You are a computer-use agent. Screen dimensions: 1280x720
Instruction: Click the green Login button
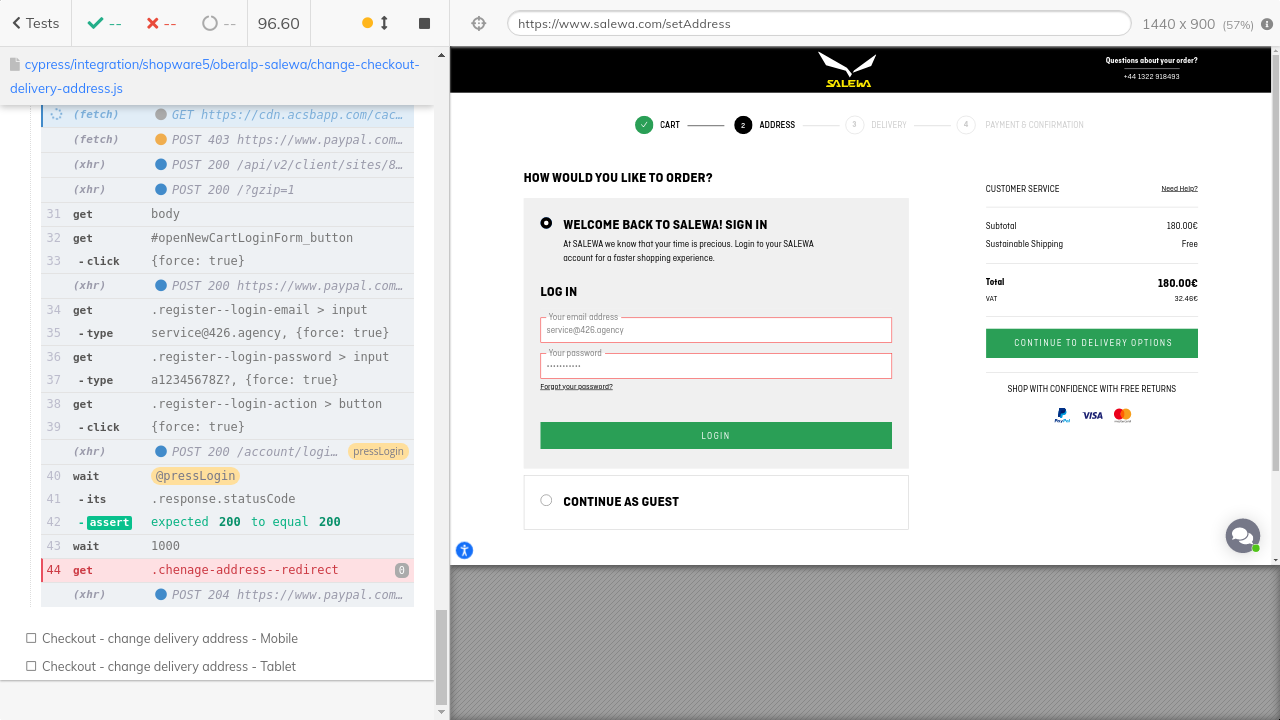pos(715,435)
